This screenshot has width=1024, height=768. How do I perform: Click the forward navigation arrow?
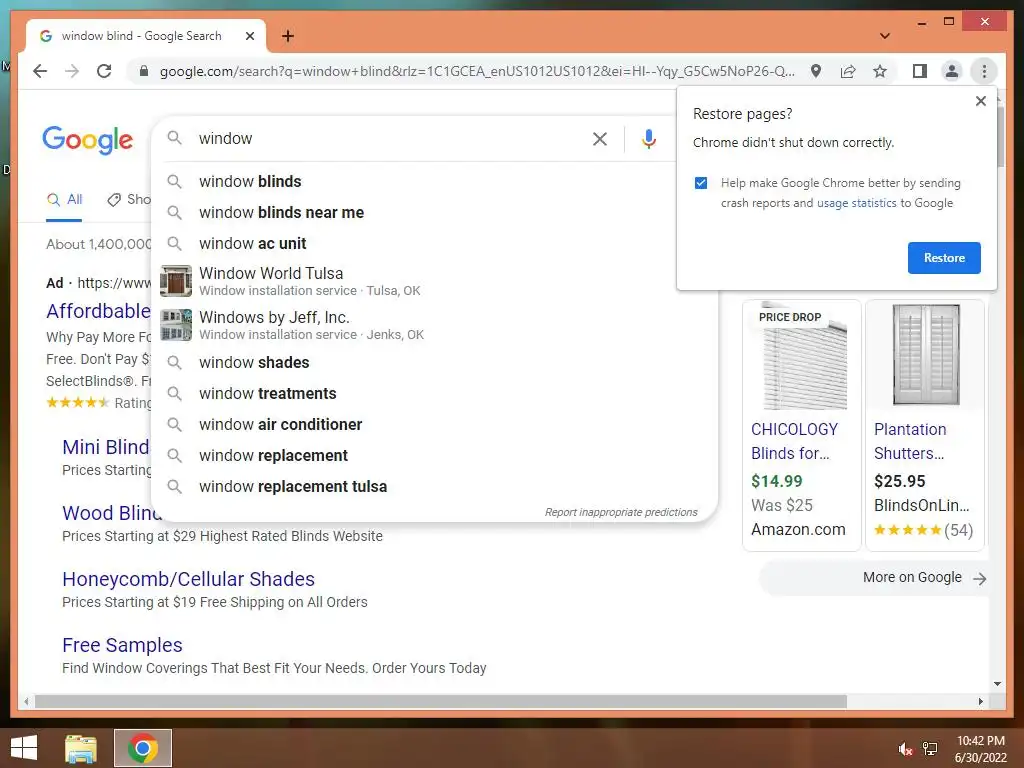(72, 71)
